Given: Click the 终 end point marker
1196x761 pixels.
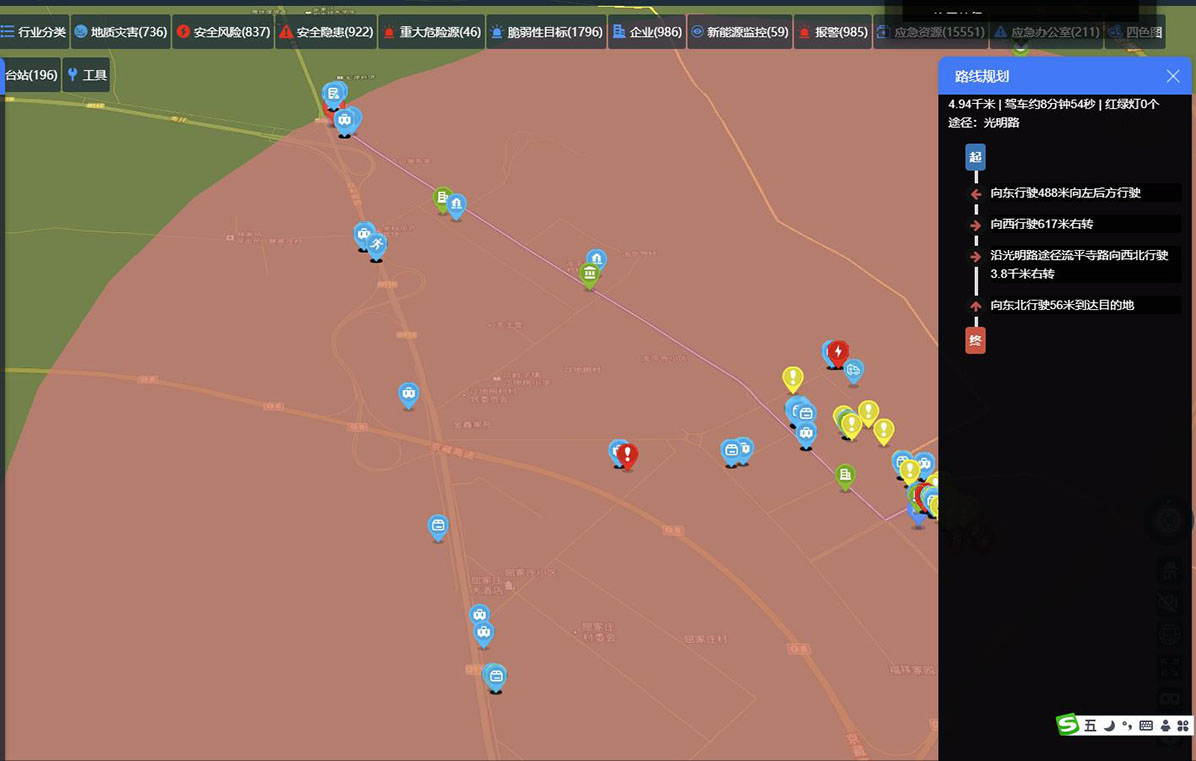Looking at the screenshot, I should [x=975, y=340].
